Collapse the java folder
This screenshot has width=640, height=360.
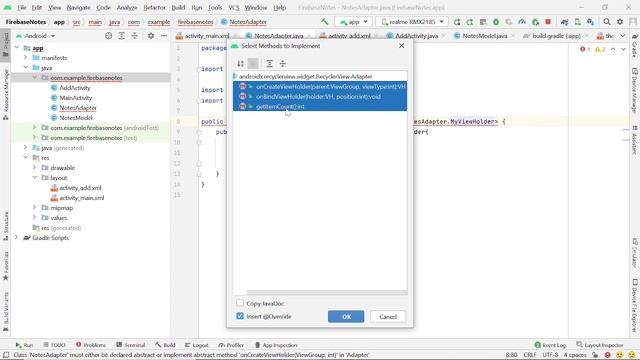tap(26, 68)
